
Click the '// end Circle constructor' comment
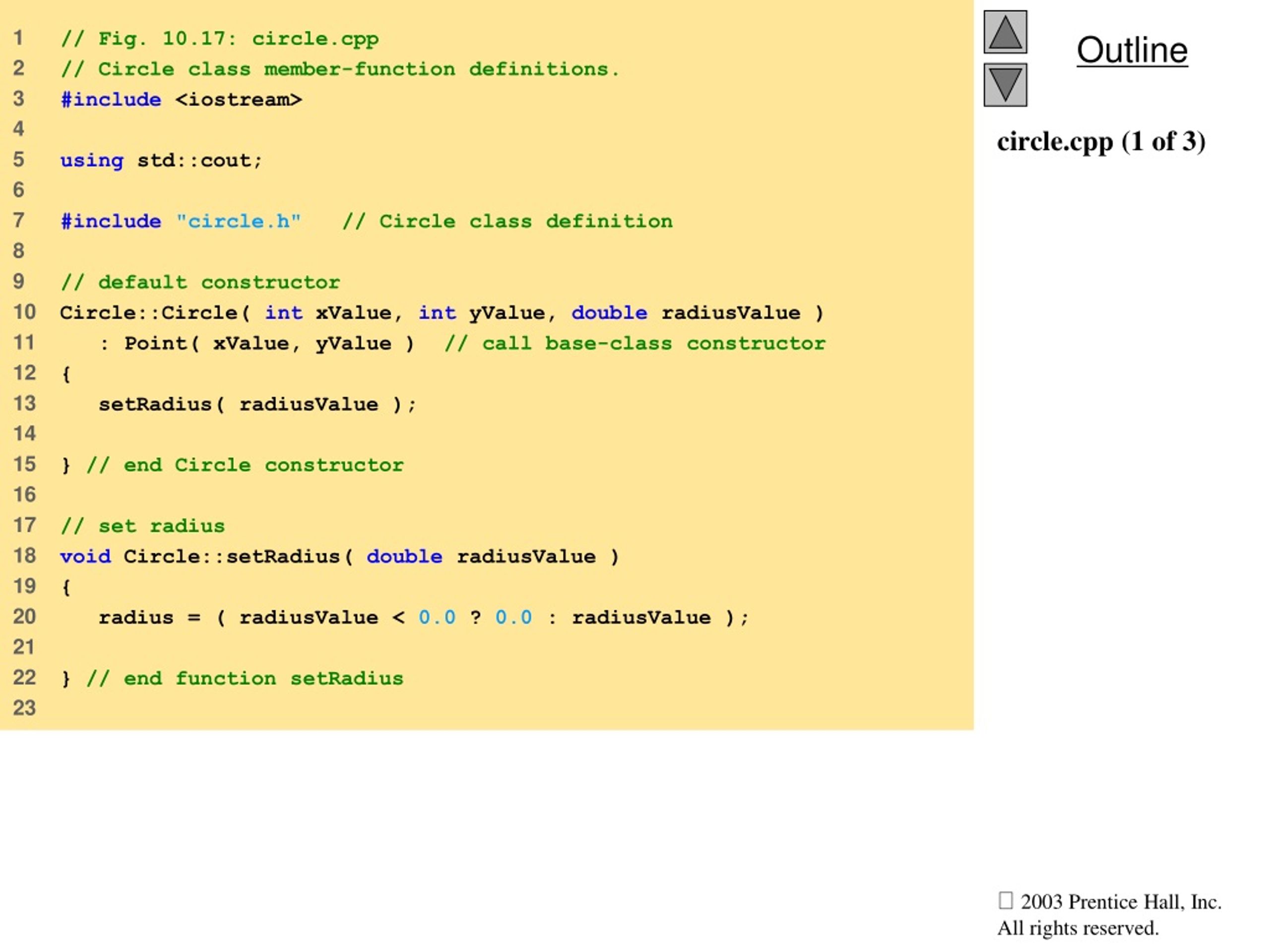(x=245, y=466)
